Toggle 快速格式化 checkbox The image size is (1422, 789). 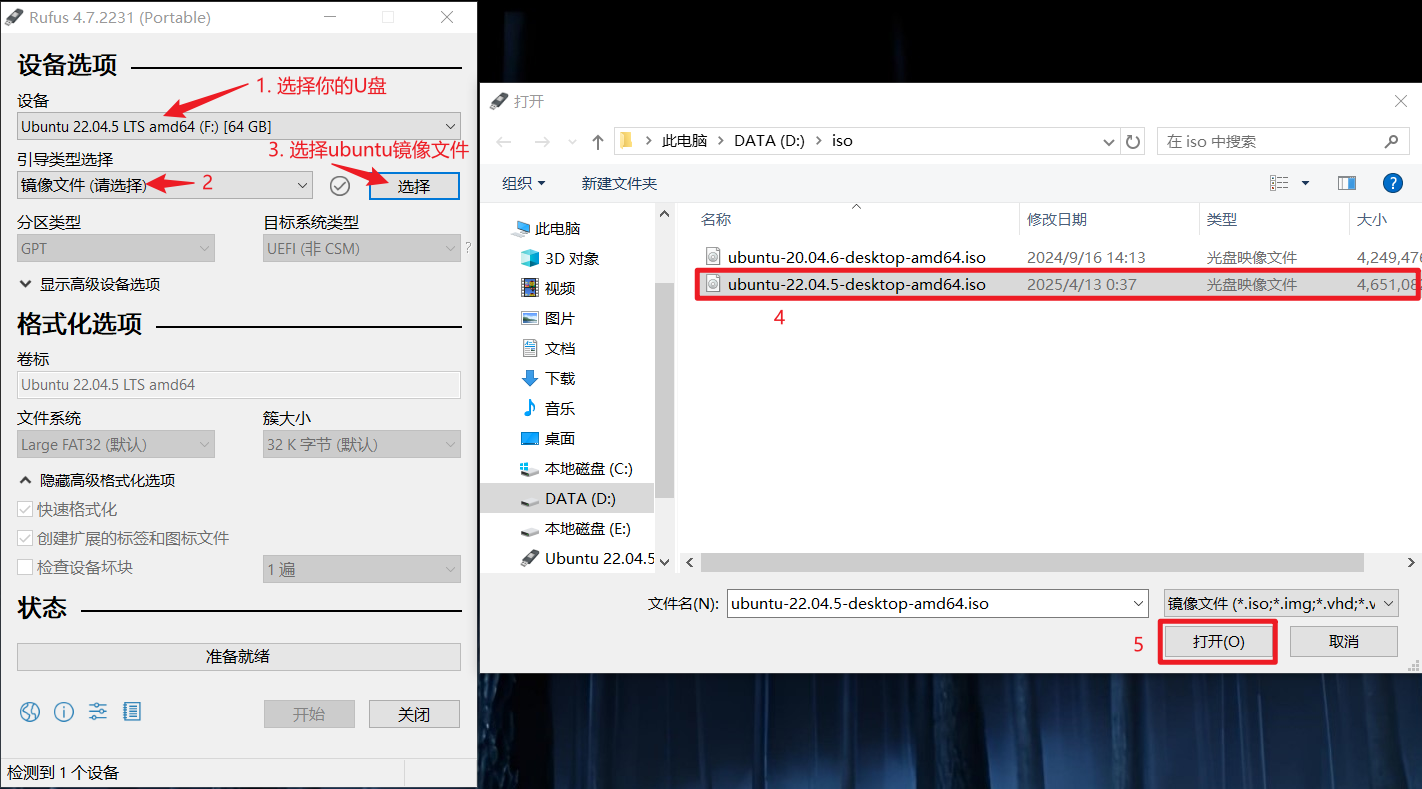(26, 510)
